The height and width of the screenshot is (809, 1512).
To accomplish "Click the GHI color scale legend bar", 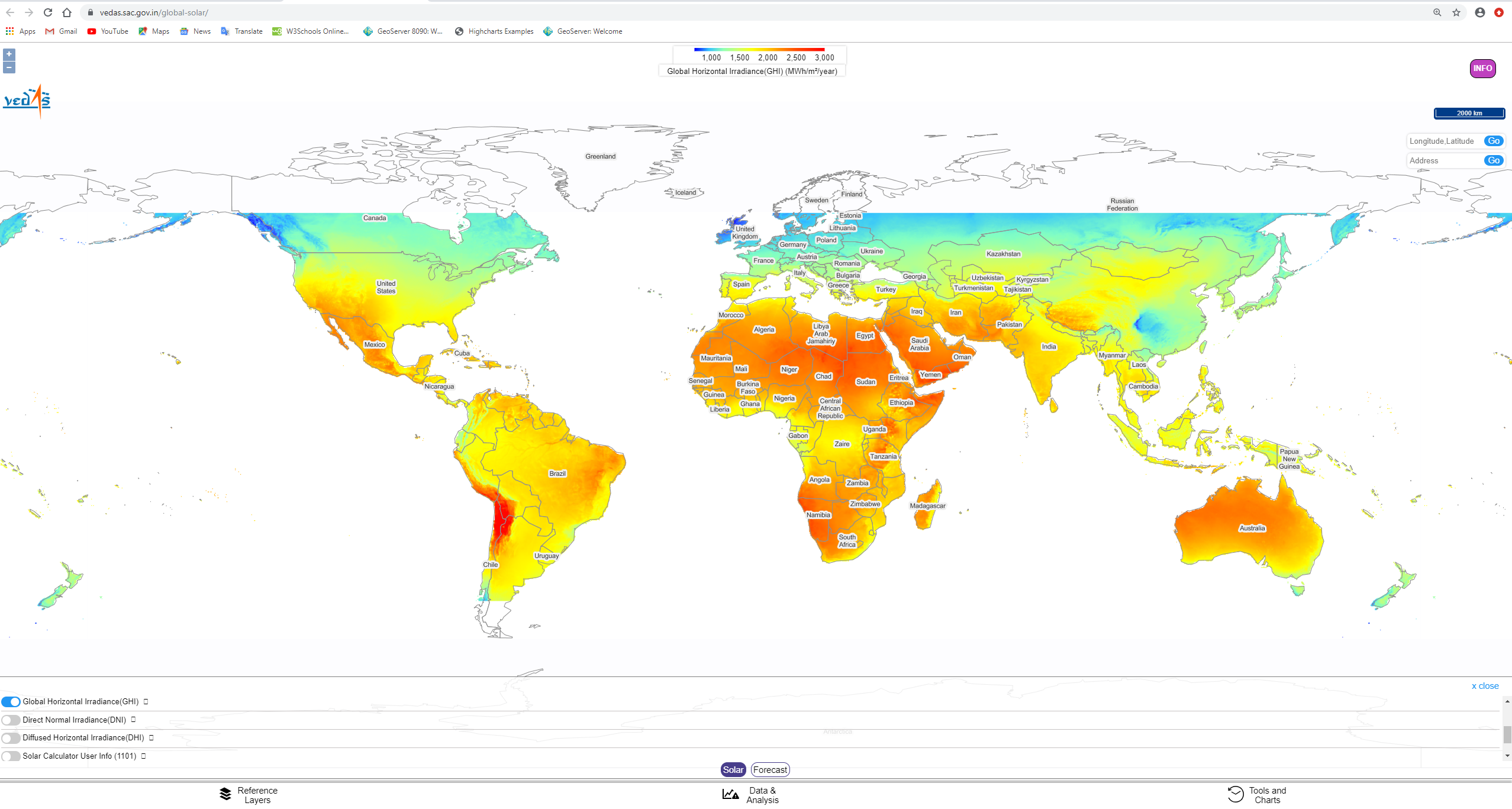I will coord(759,49).
